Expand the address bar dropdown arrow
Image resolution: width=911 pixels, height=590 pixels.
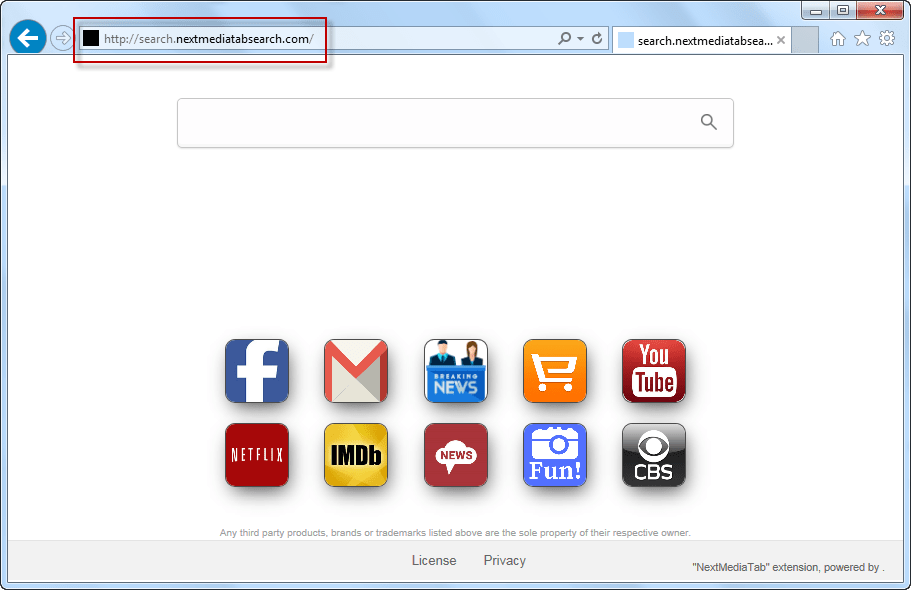(x=580, y=38)
